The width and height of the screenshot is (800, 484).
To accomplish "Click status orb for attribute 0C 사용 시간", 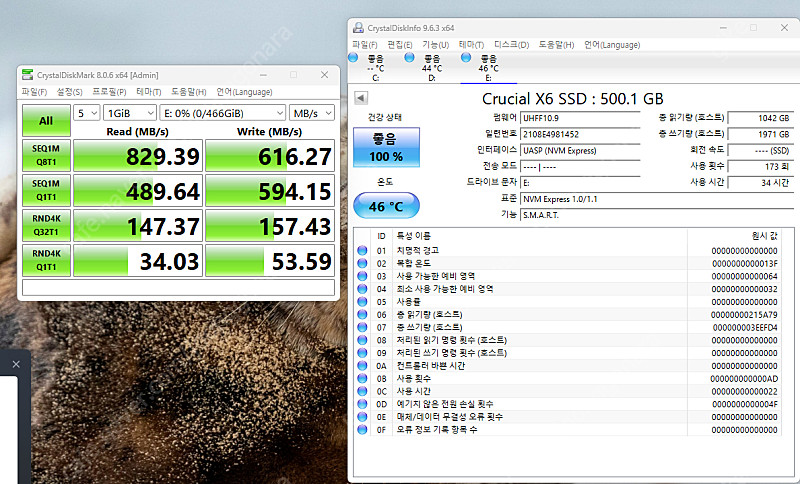I will 362,391.
